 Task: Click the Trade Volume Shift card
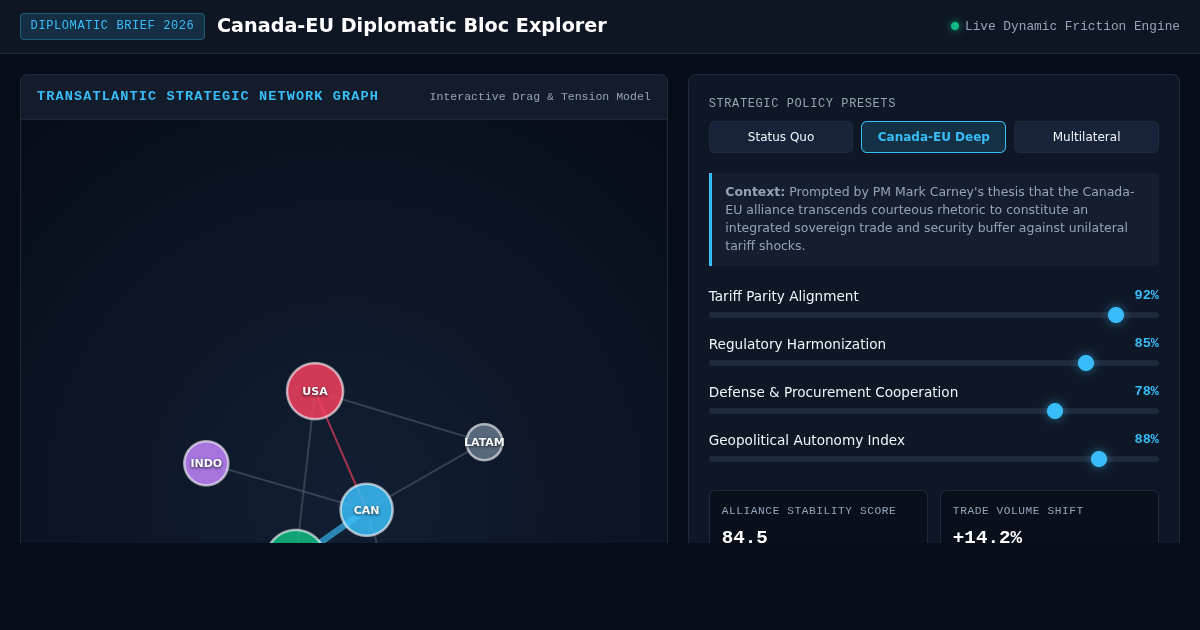(x=1049, y=517)
